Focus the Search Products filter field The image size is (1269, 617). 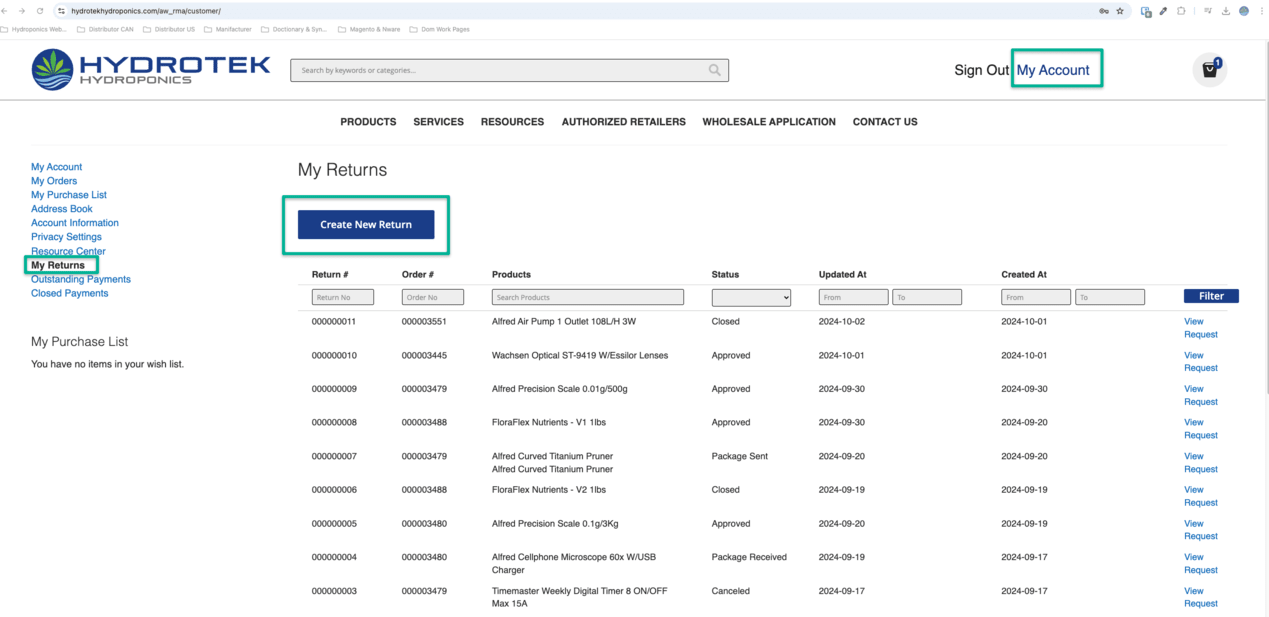(588, 297)
